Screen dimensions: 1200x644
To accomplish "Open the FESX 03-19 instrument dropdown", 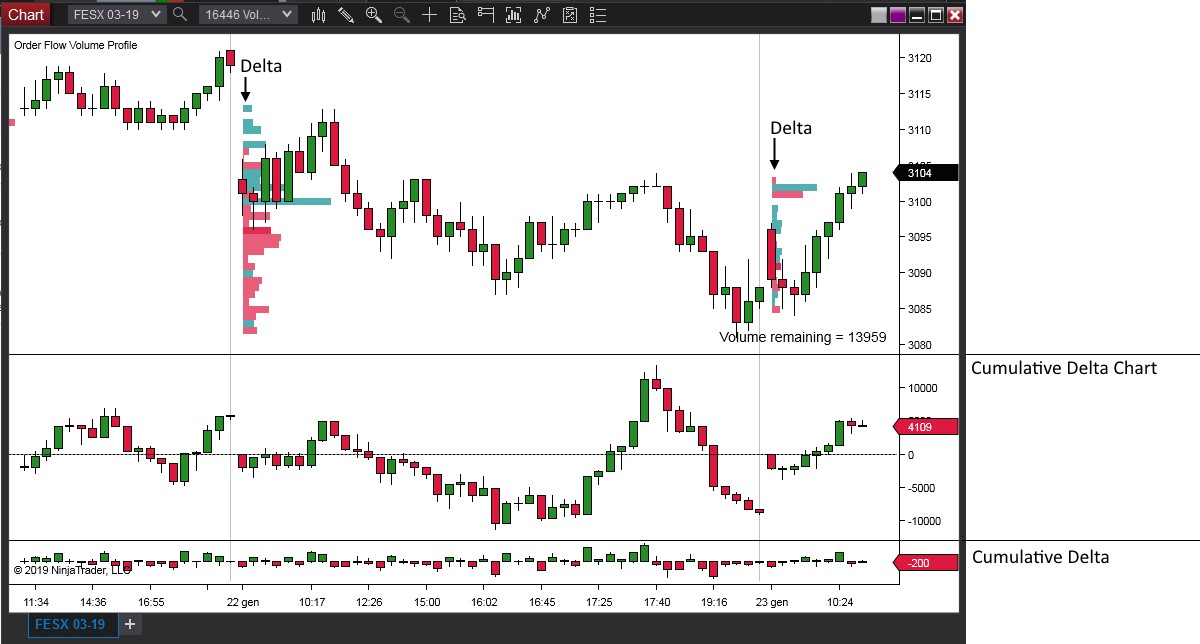I will 116,15.
